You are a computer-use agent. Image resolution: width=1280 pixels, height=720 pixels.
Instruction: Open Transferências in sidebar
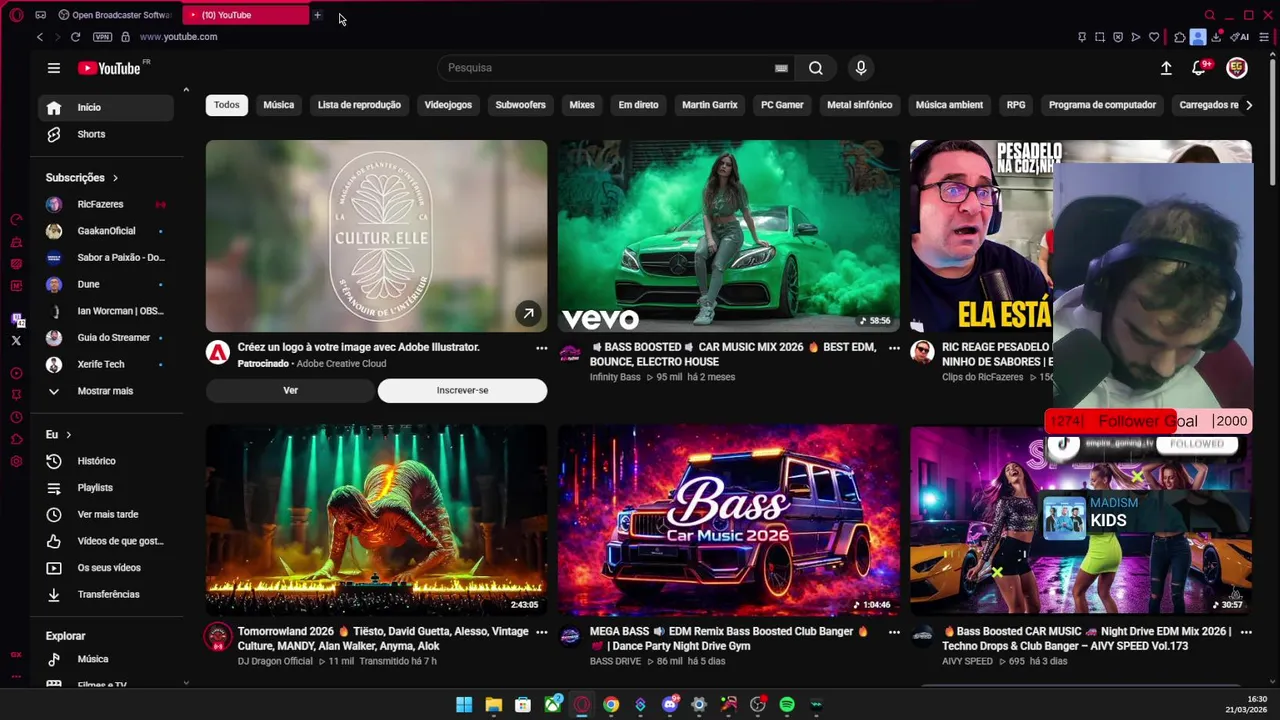pos(106,594)
